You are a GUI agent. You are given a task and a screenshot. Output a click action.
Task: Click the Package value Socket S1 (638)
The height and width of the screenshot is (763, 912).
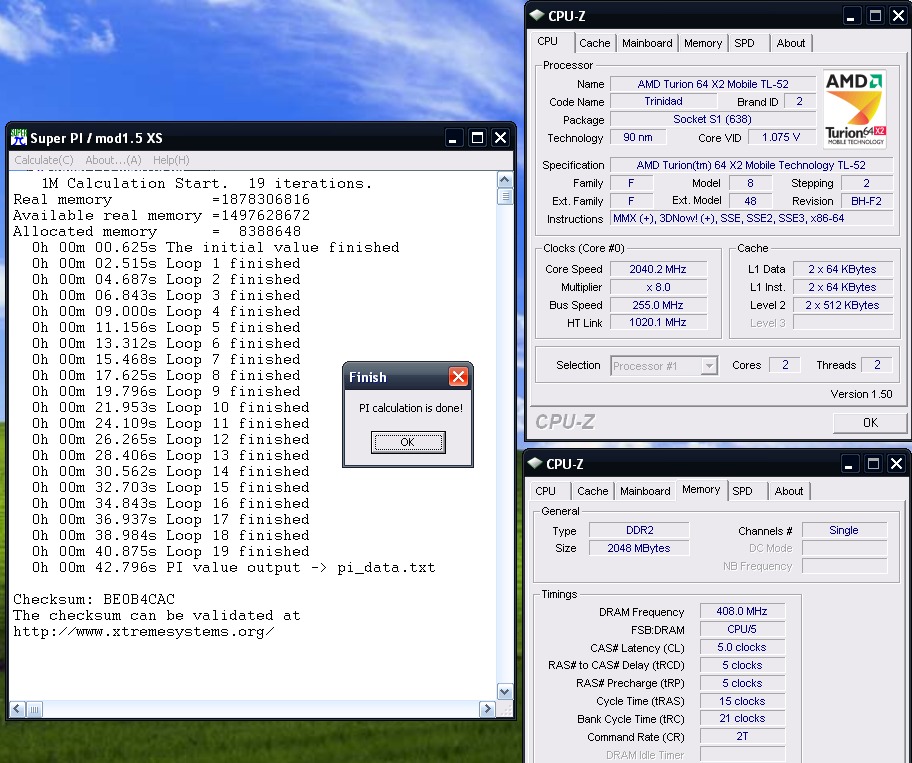click(712, 119)
